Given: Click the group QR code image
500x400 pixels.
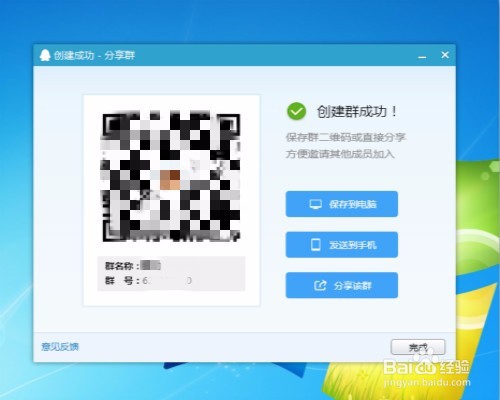Looking at the screenshot, I should (171, 177).
